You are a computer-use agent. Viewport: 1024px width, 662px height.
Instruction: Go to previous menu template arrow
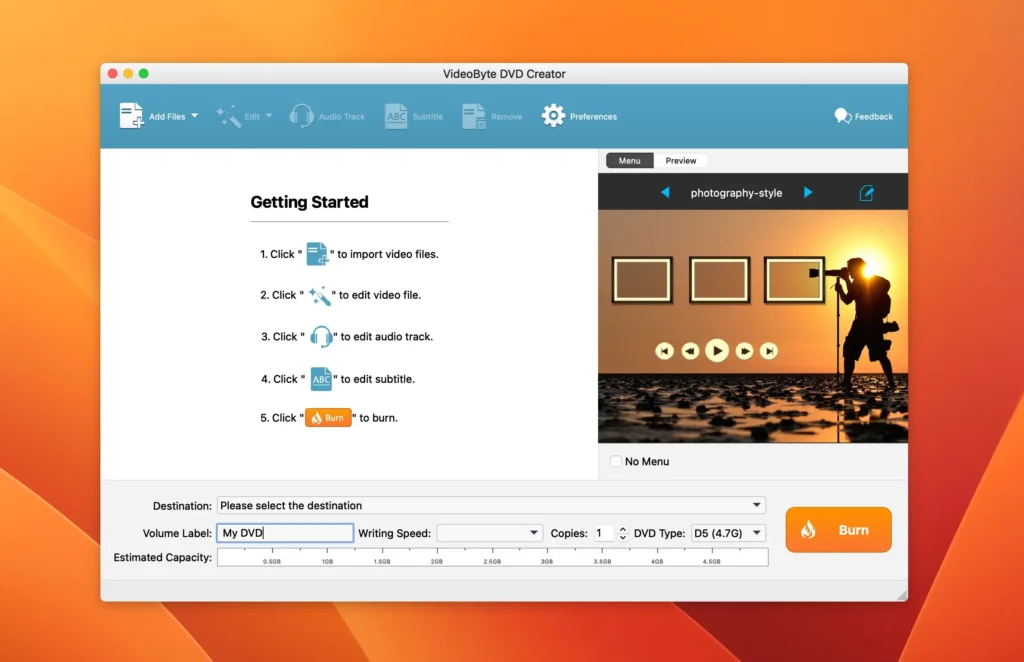point(665,192)
